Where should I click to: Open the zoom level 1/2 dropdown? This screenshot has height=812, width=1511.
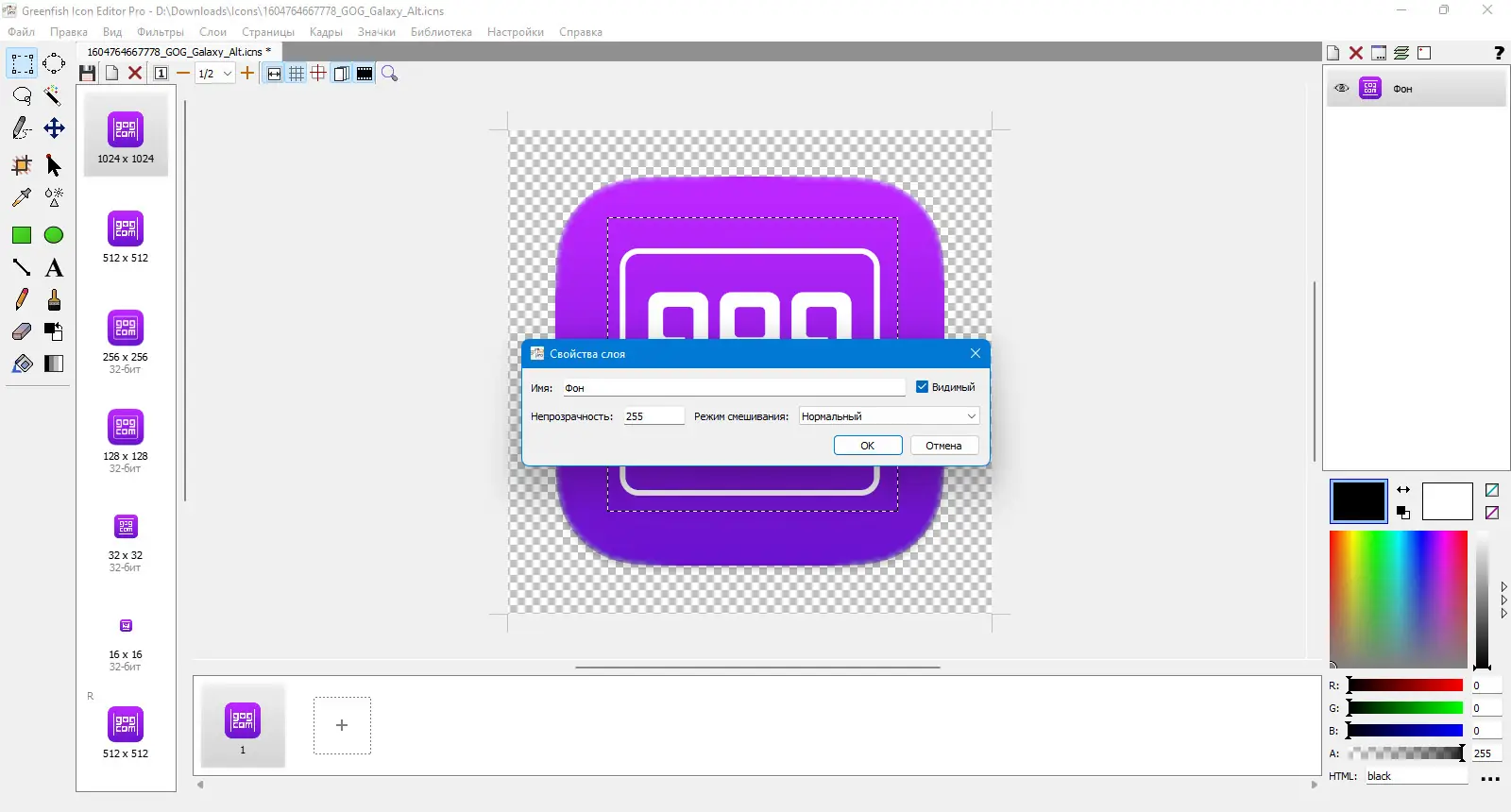[x=215, y=73]
